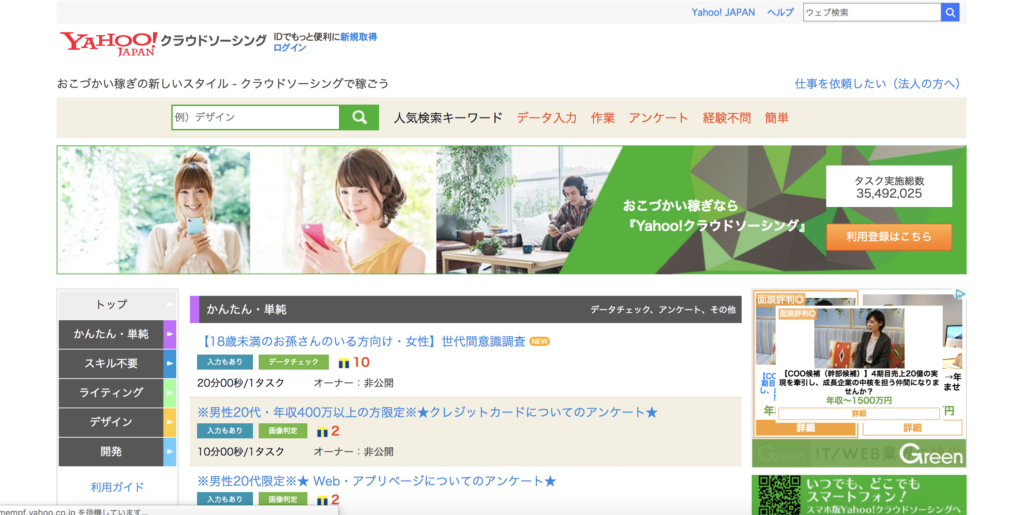Viewport: 1024px width, 515px height.
Task: Click the blue arrow beside スキル不要
Action: (x=170, y=364)
